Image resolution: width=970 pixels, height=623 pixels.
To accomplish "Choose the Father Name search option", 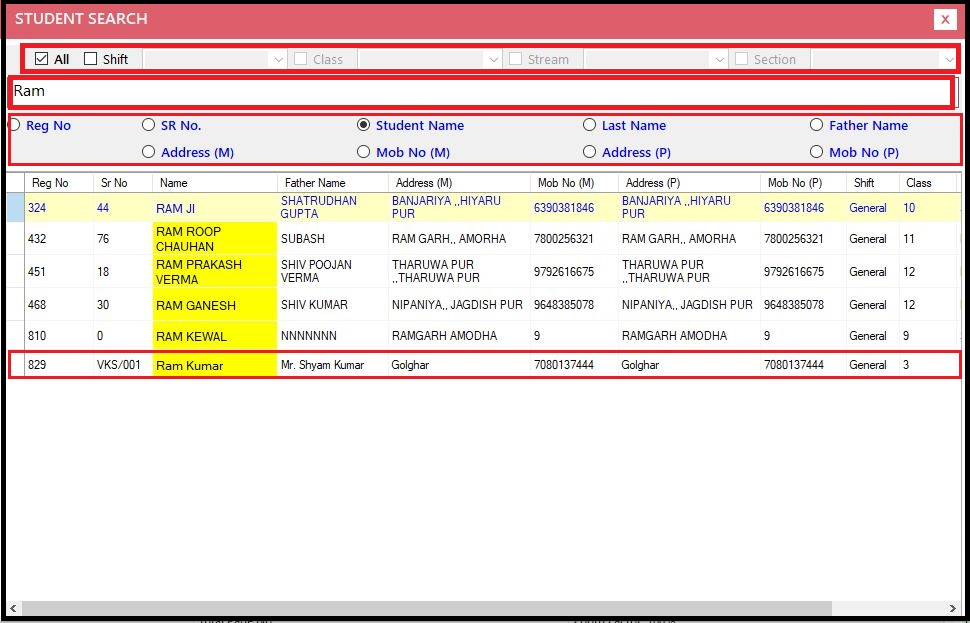I will [816, 125].
